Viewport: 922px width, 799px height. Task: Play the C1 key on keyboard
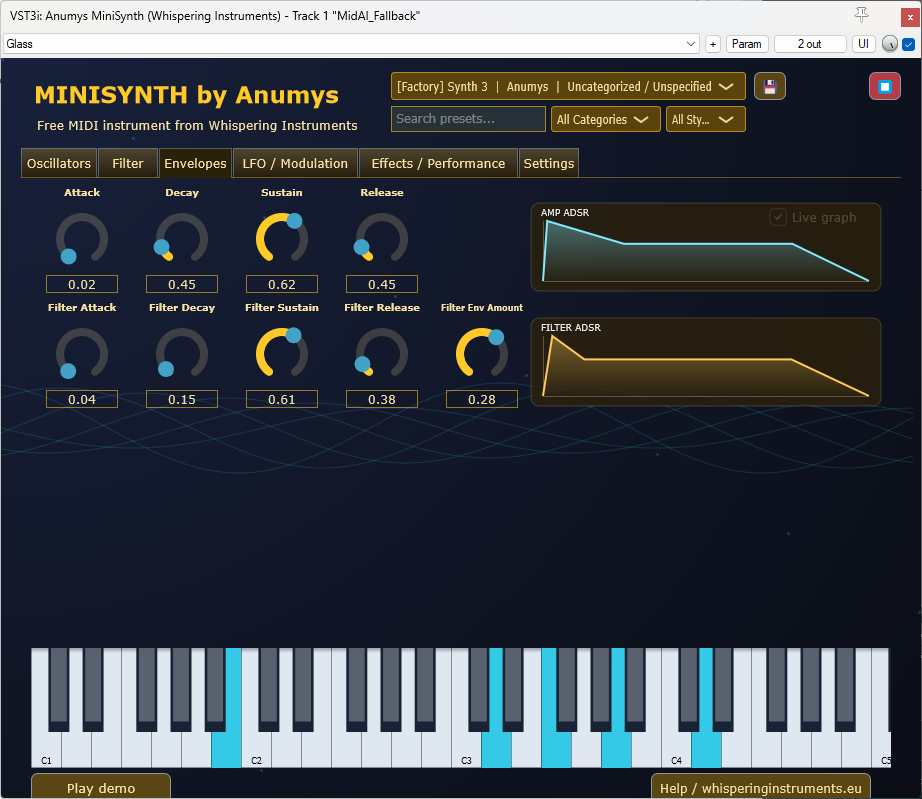click(46, 750)
